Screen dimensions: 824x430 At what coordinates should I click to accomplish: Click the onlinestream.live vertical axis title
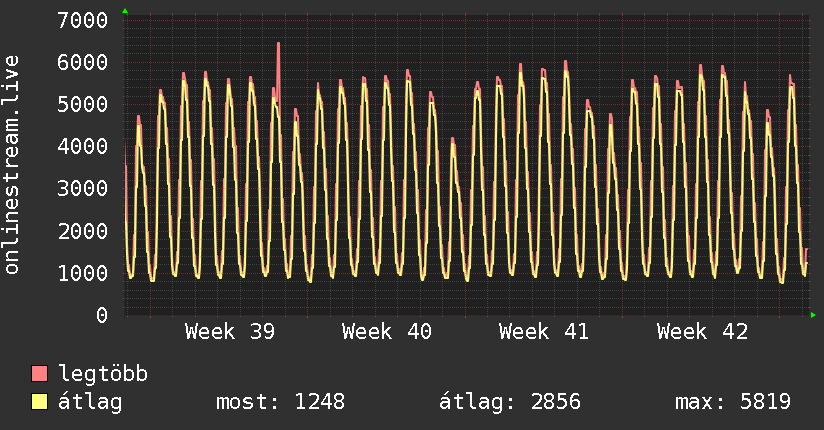pos(12,165)
